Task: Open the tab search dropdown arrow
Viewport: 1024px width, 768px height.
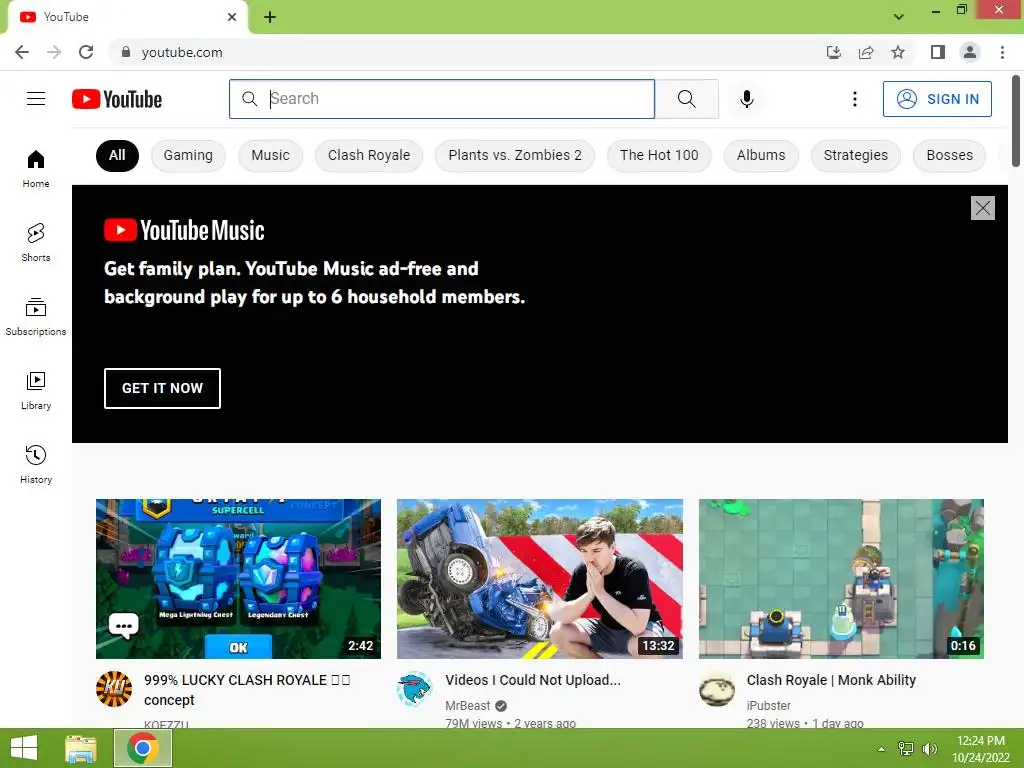Action: tap(899, 17)
